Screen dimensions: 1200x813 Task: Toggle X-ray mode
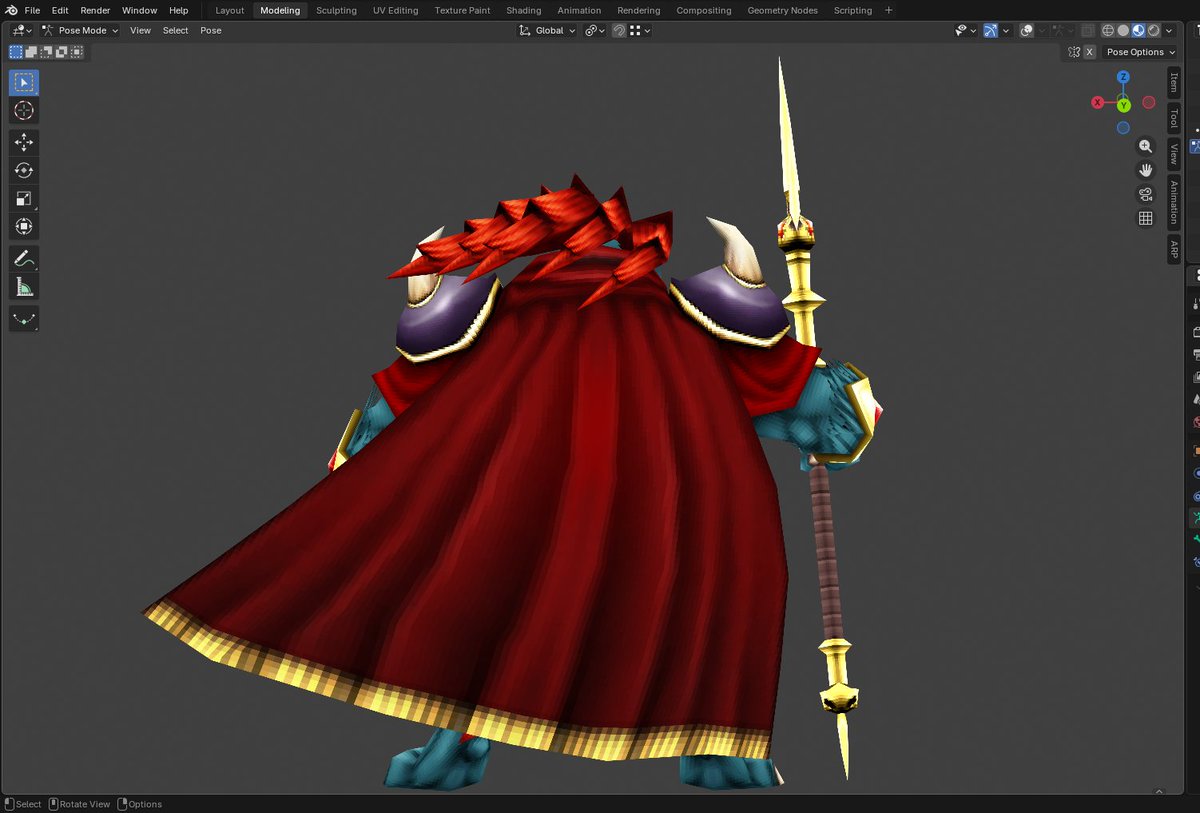1087,31
